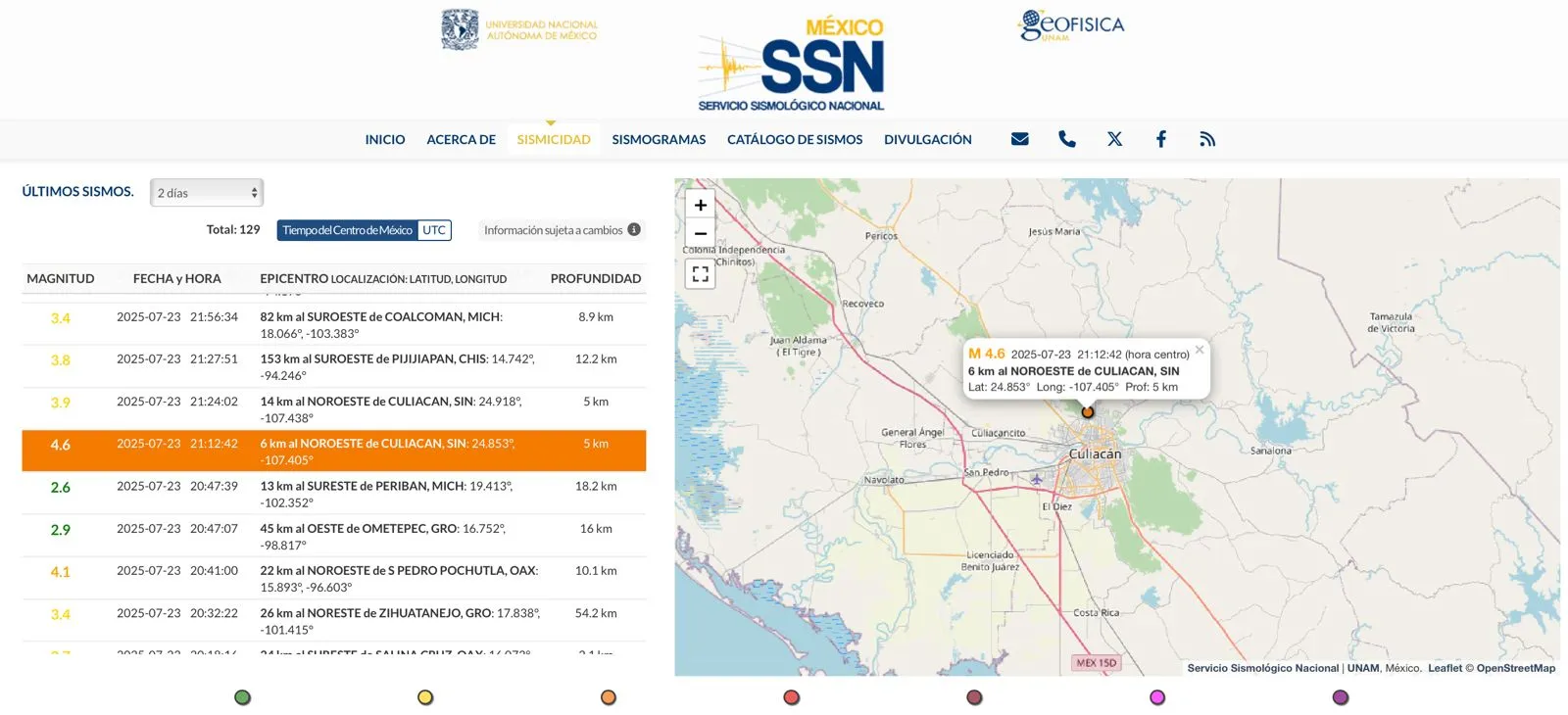1568x715 pixels.
Task: Click the Navolato label on map
Action: point(884,480)
